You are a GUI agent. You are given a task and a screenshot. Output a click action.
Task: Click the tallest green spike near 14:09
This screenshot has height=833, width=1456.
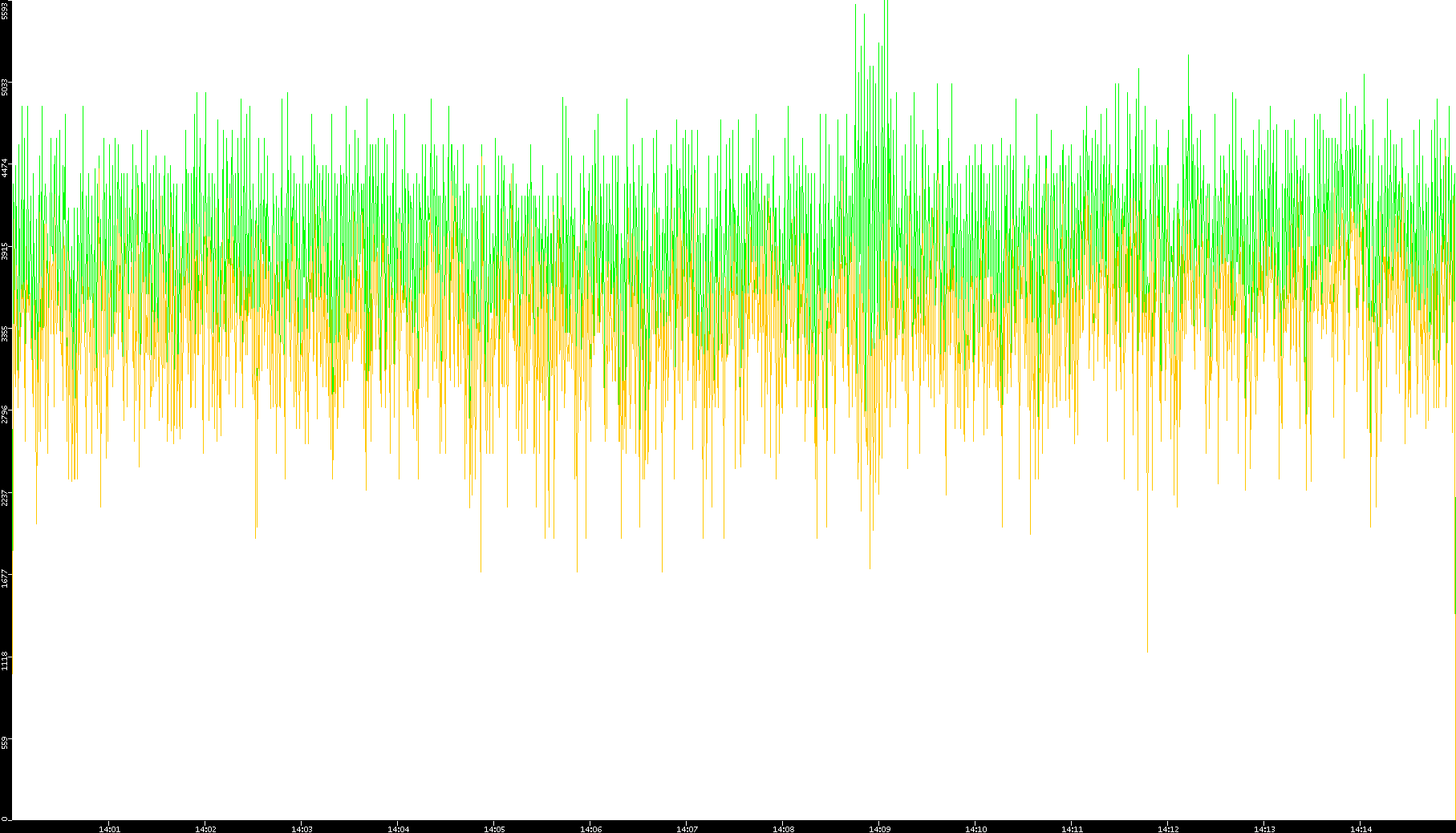tap(886, 8)
